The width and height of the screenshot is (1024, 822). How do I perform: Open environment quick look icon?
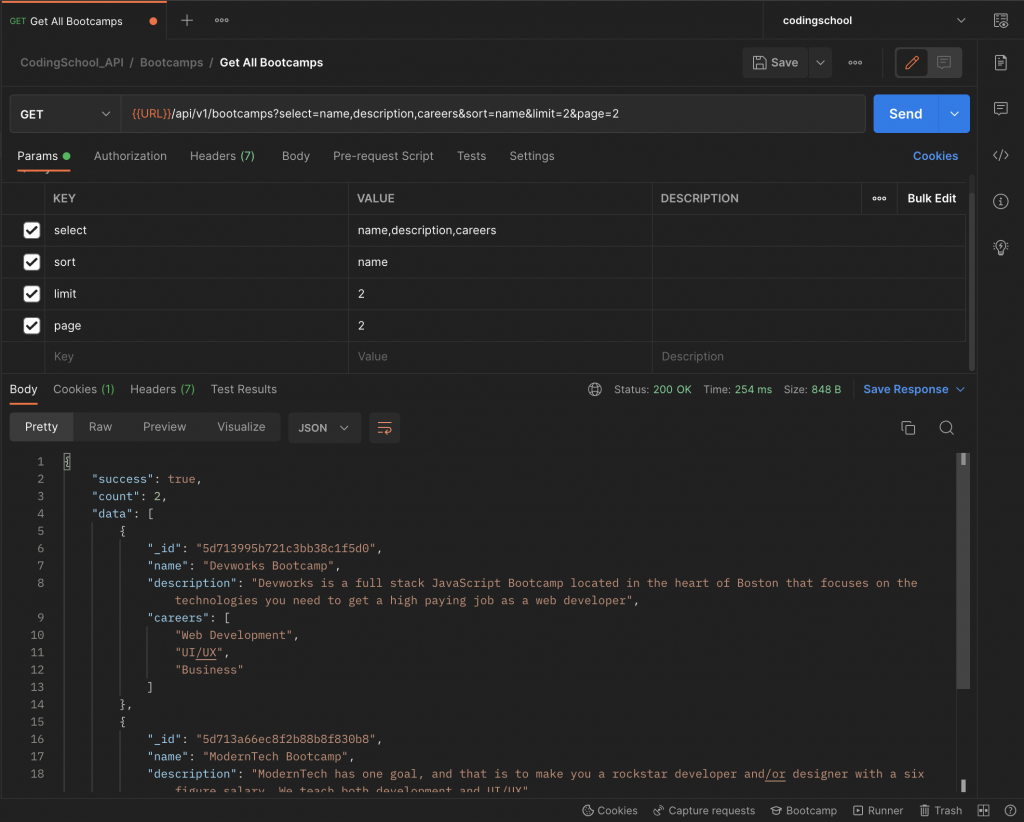[1000, 20]
